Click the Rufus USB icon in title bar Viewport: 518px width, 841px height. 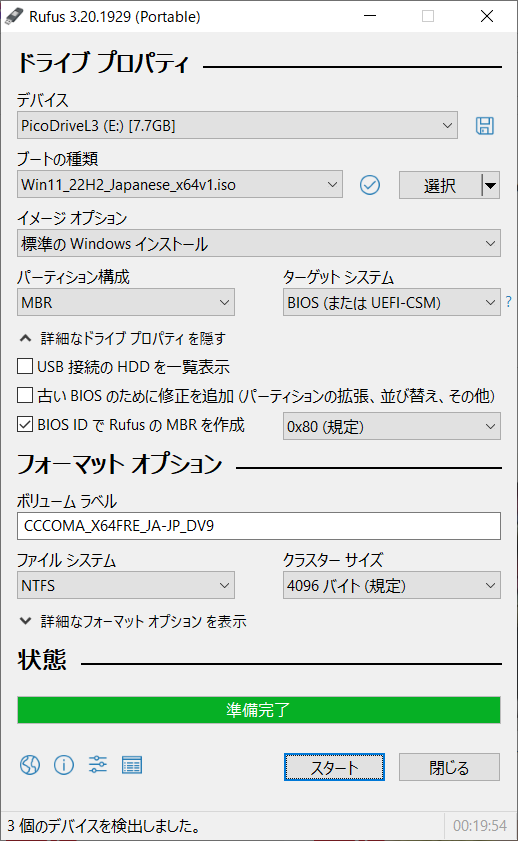pos(13,17)
